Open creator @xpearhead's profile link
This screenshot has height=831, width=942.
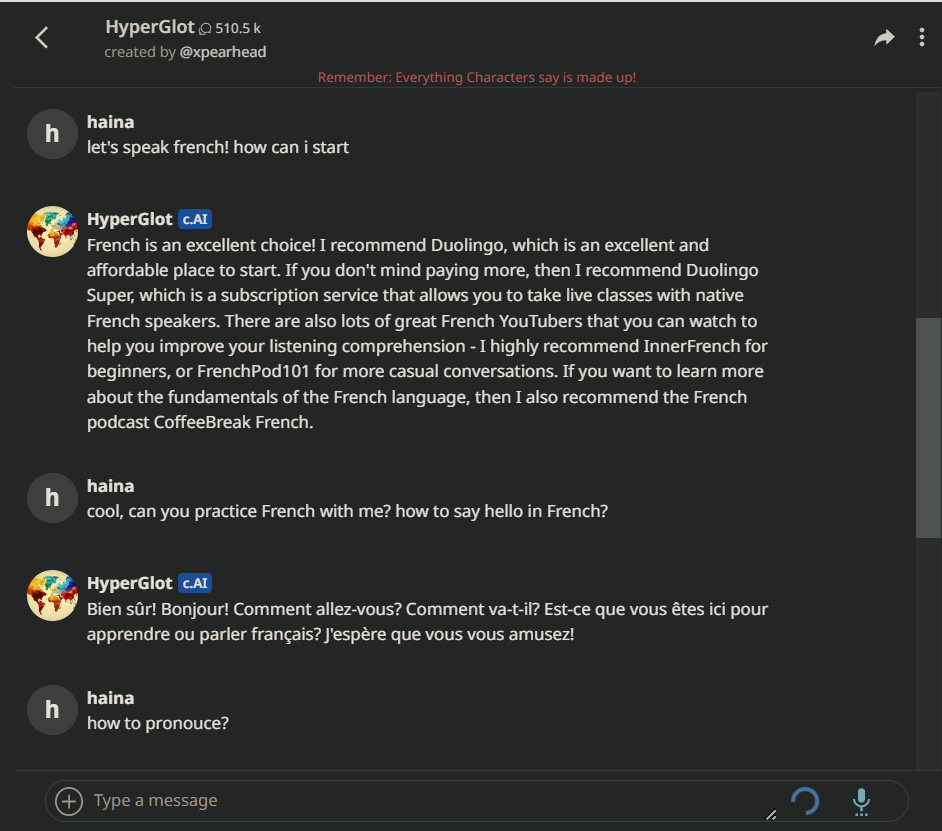pyautogui.click(x=223, y=52)
